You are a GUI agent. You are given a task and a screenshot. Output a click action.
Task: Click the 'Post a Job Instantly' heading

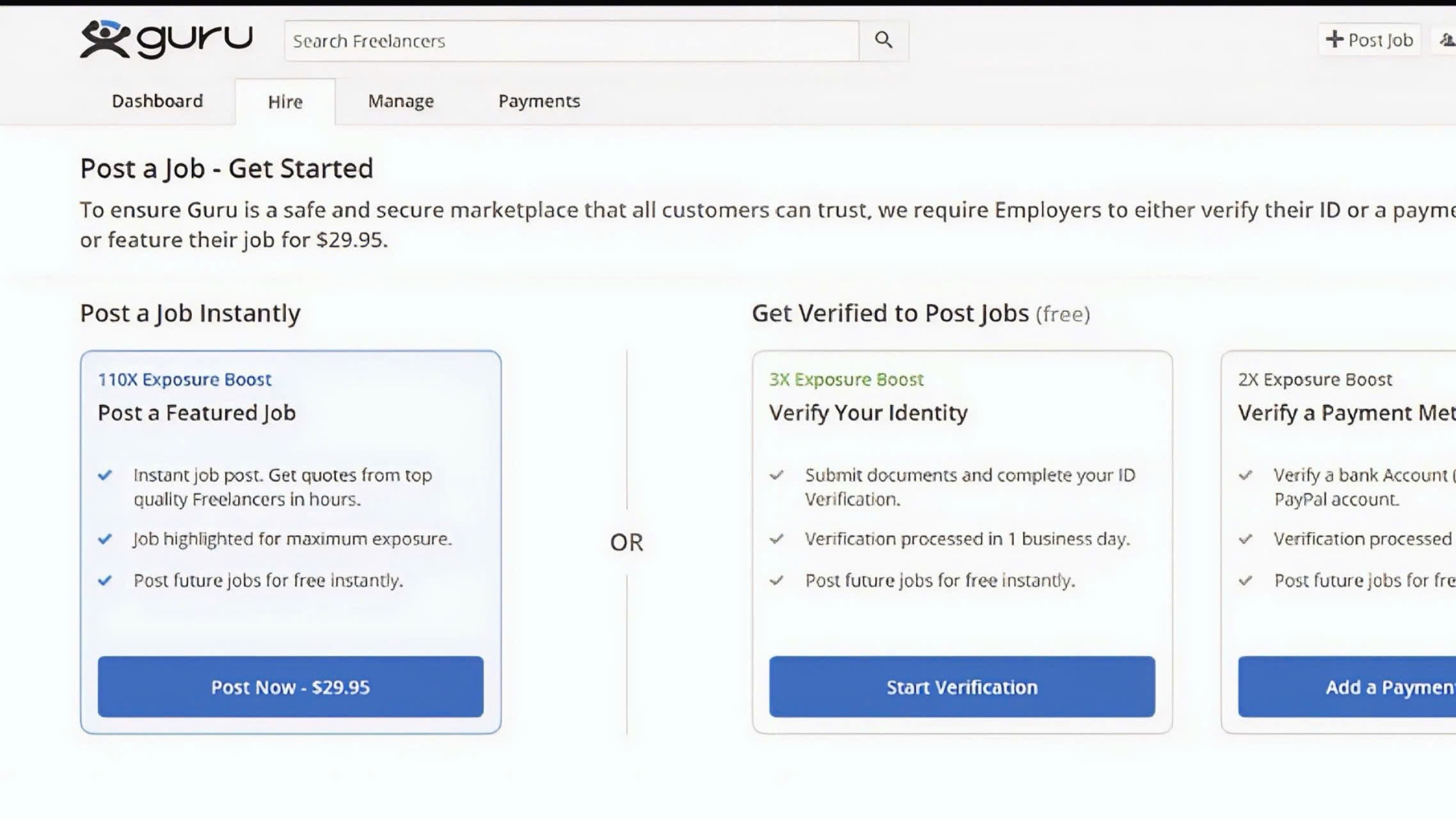[x=190, y=313]
